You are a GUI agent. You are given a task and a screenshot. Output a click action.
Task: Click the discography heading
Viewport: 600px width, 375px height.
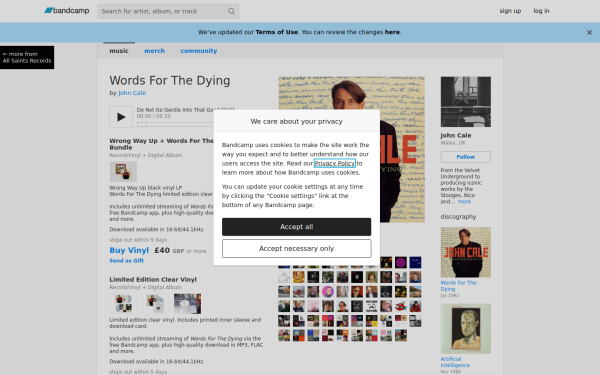tap(458, 217)
